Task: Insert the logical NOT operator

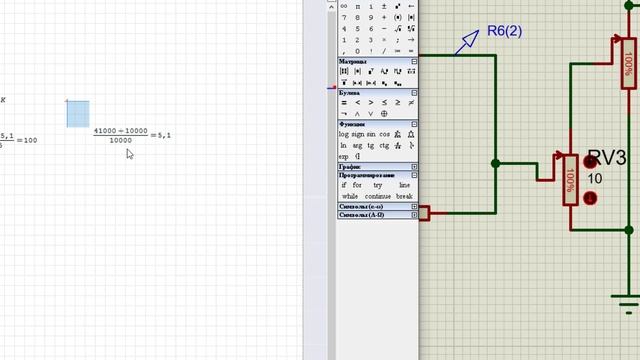Action: tap(344, 114)
